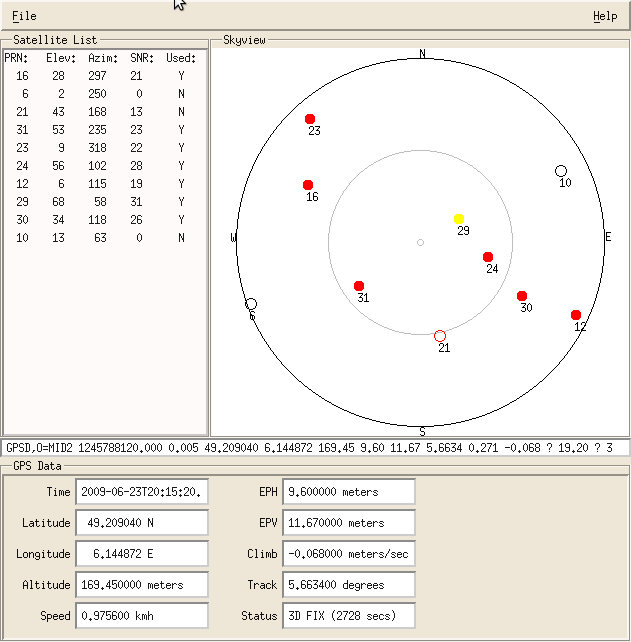
Task: Select unused satellite 10 hollow marker
Action: coord(561,171)
